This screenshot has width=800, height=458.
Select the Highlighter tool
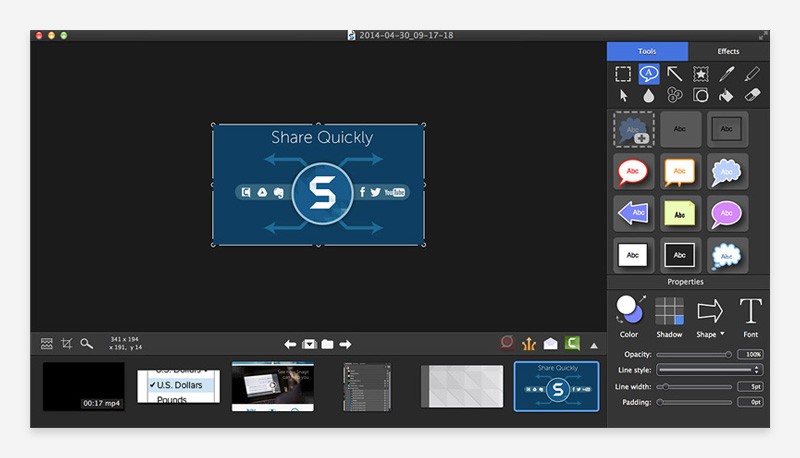(x=752, y=74)
